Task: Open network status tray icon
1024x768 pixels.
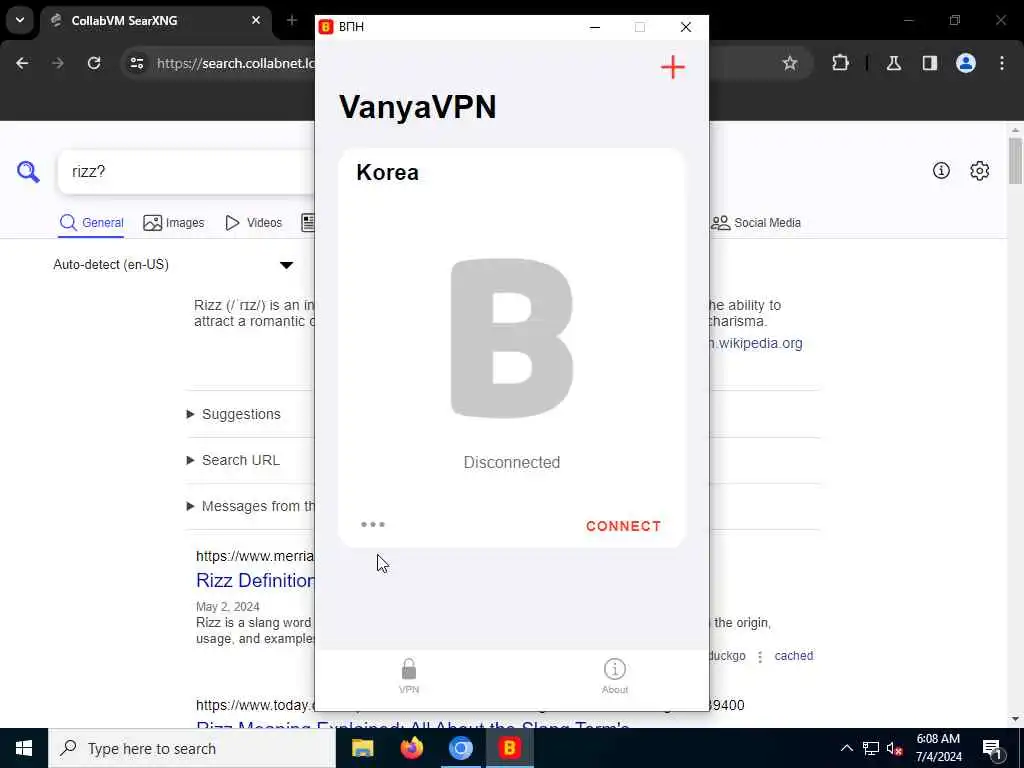Action: [871, 748]
